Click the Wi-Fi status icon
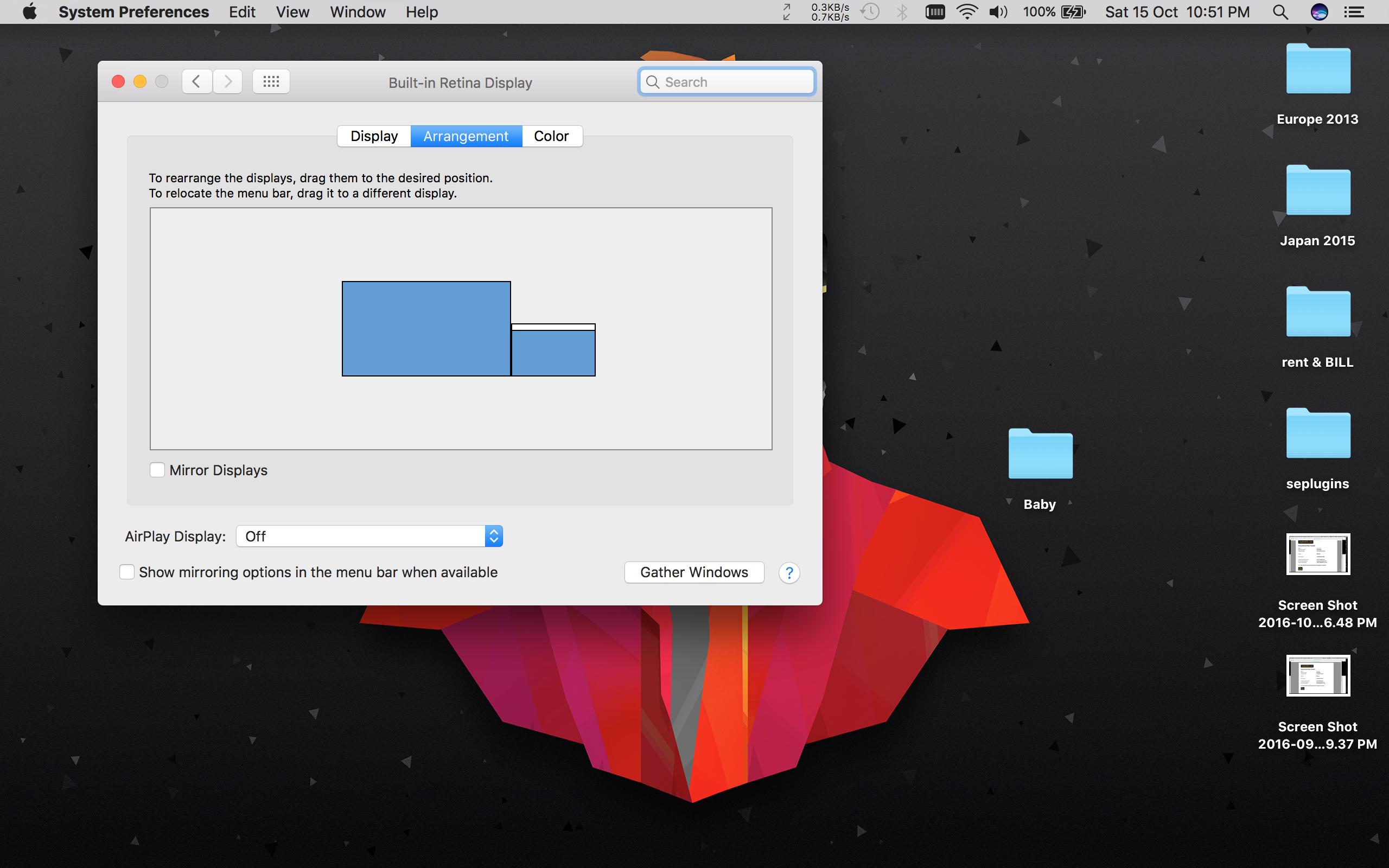The height and width of the screenshot is (868, 1389). coord(967,12)
